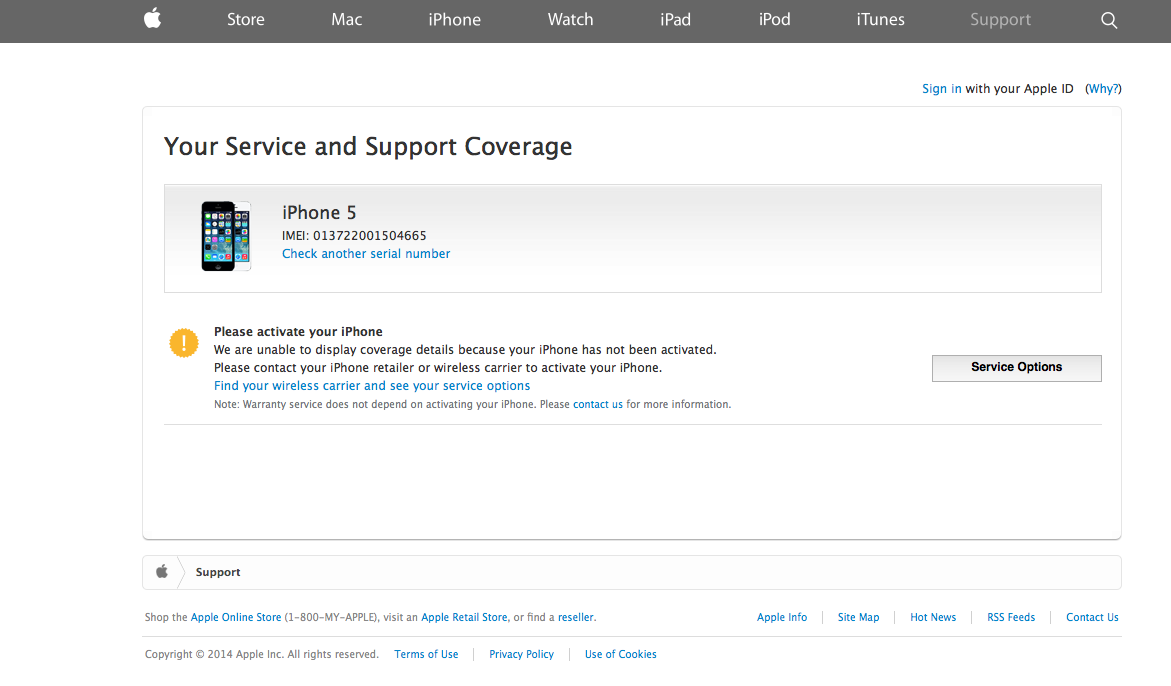1171x686 pixels.
Task: Open the Apple Online Store link
Action: click(236, 618)
